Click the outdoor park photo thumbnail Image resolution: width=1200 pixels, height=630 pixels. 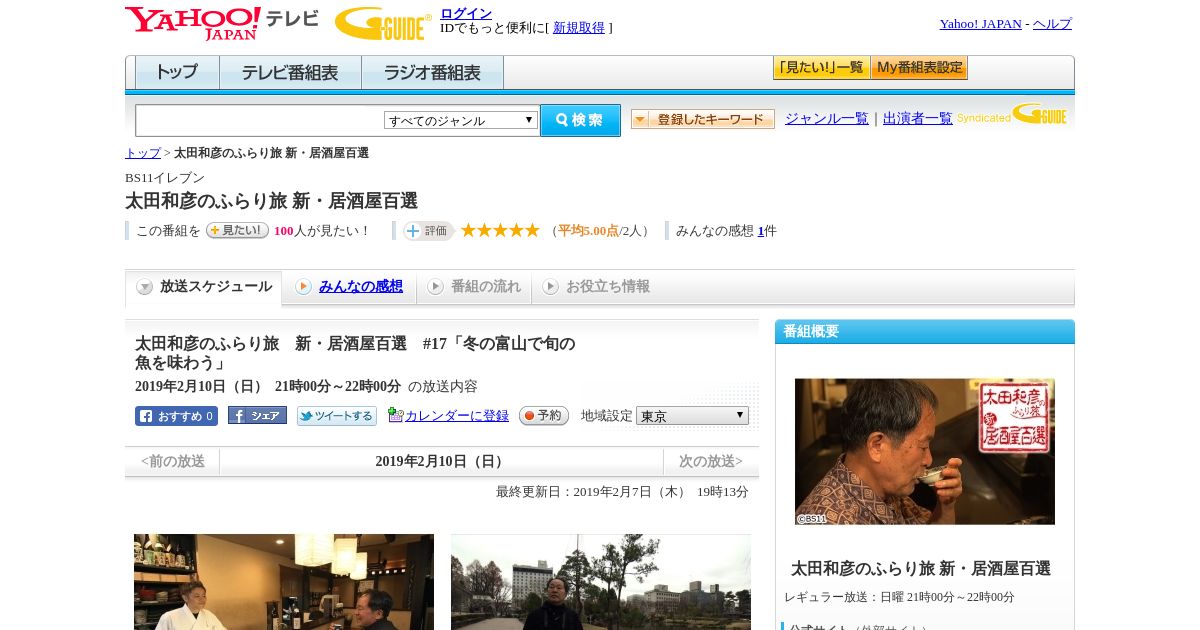point(601,582)
